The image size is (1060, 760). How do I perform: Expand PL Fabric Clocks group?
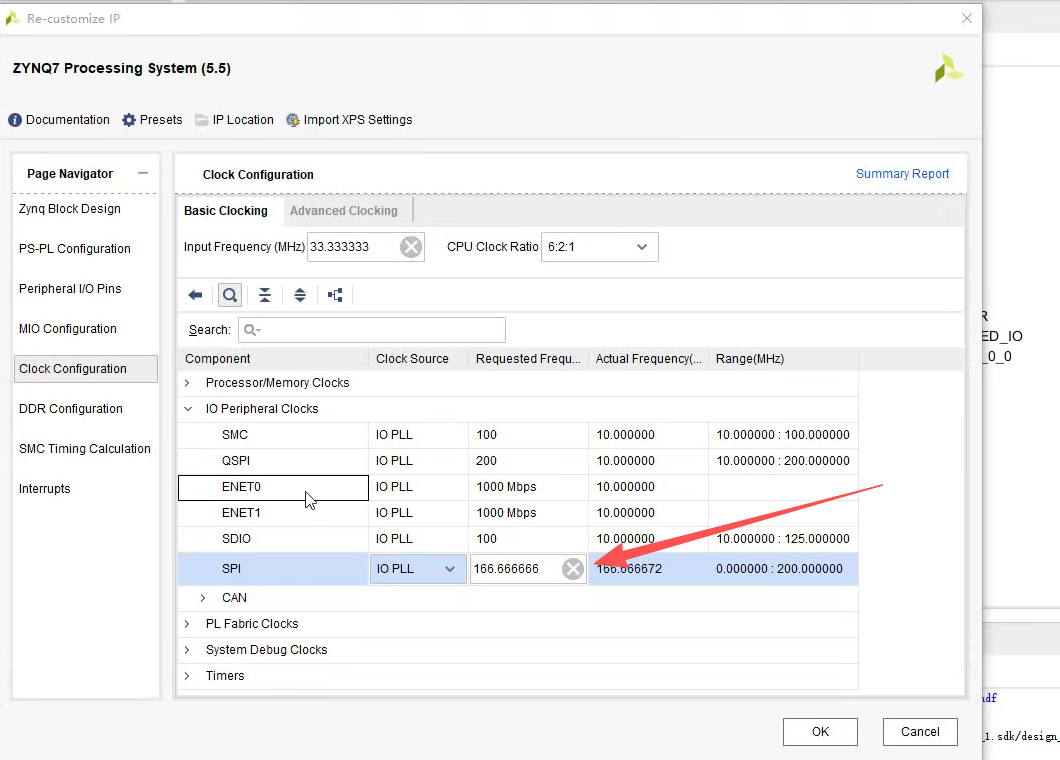[187, 623]
